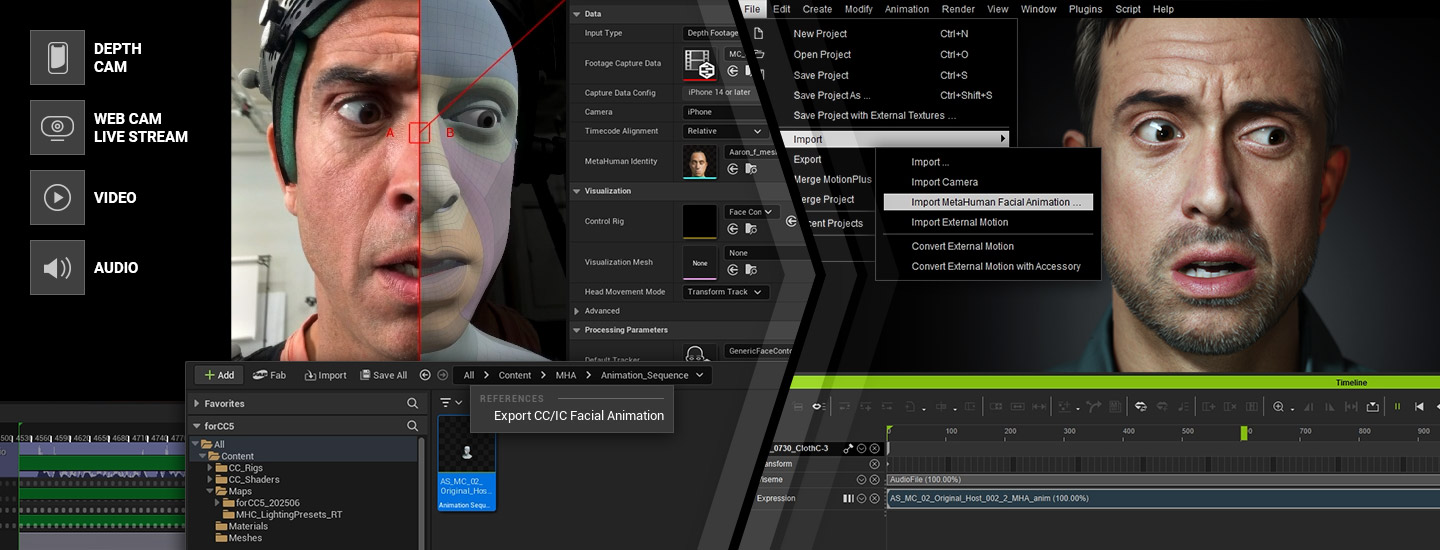The height and width of the screenshot is (550, 1440).
Task: Expand the CC_Rigs folder in tree
Action: [210, 468]
